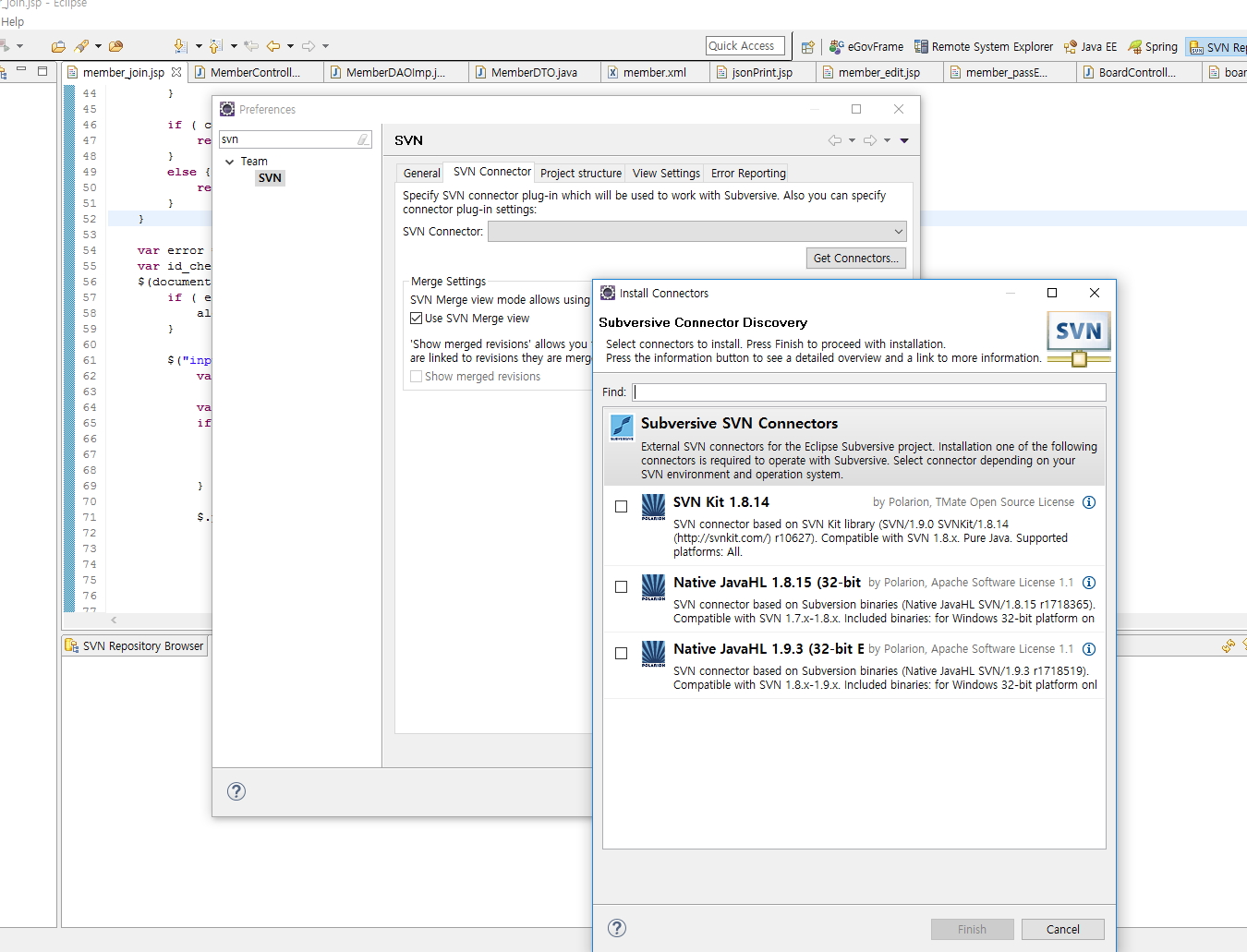Click the Next Annotation toolbar icon
Image resolution: width=1247 pixels, height=952 pixels.
[180, 46]
